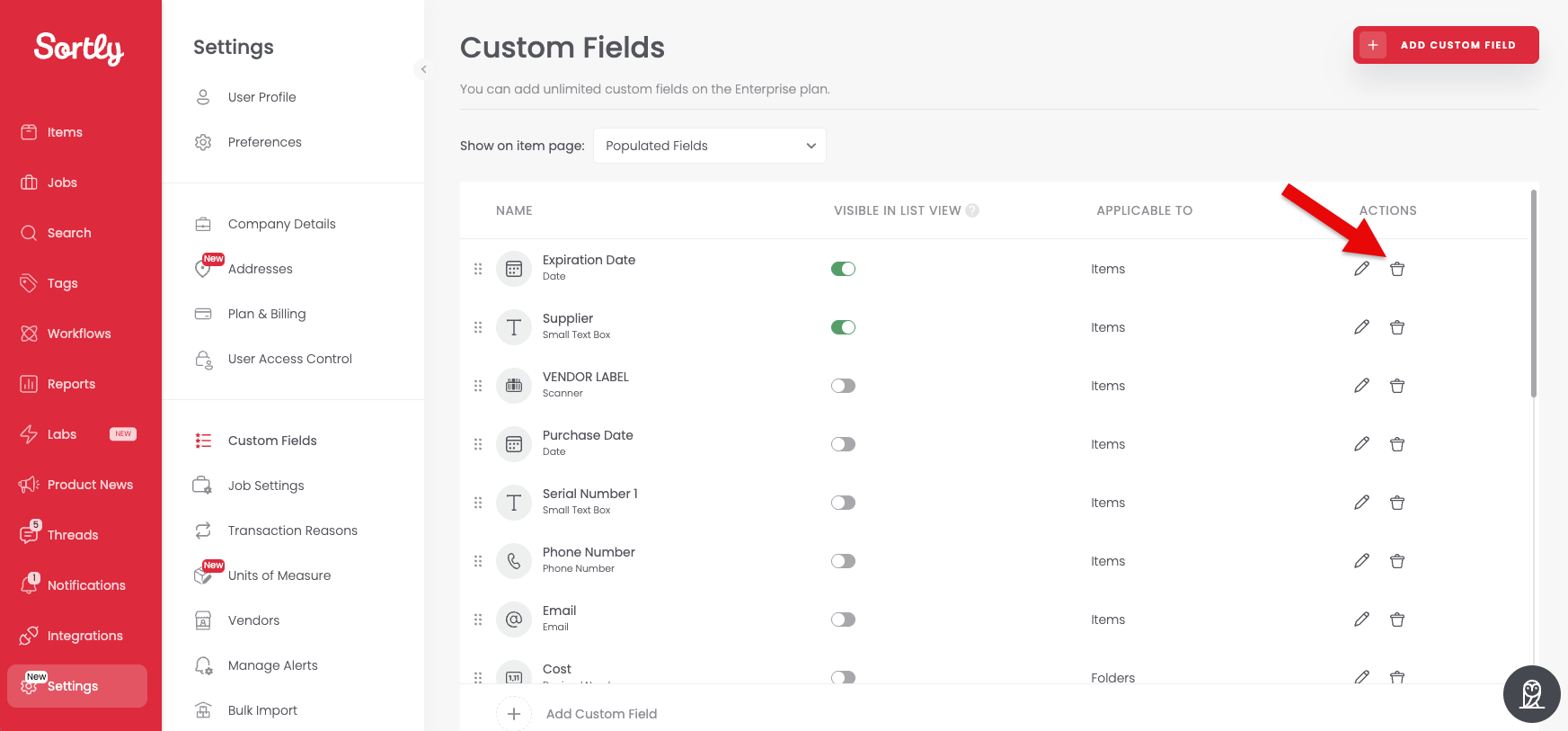Collapse the Settings sidebar panel
1568x731 pixels.
pyautogui.click(x=423, y=69)
